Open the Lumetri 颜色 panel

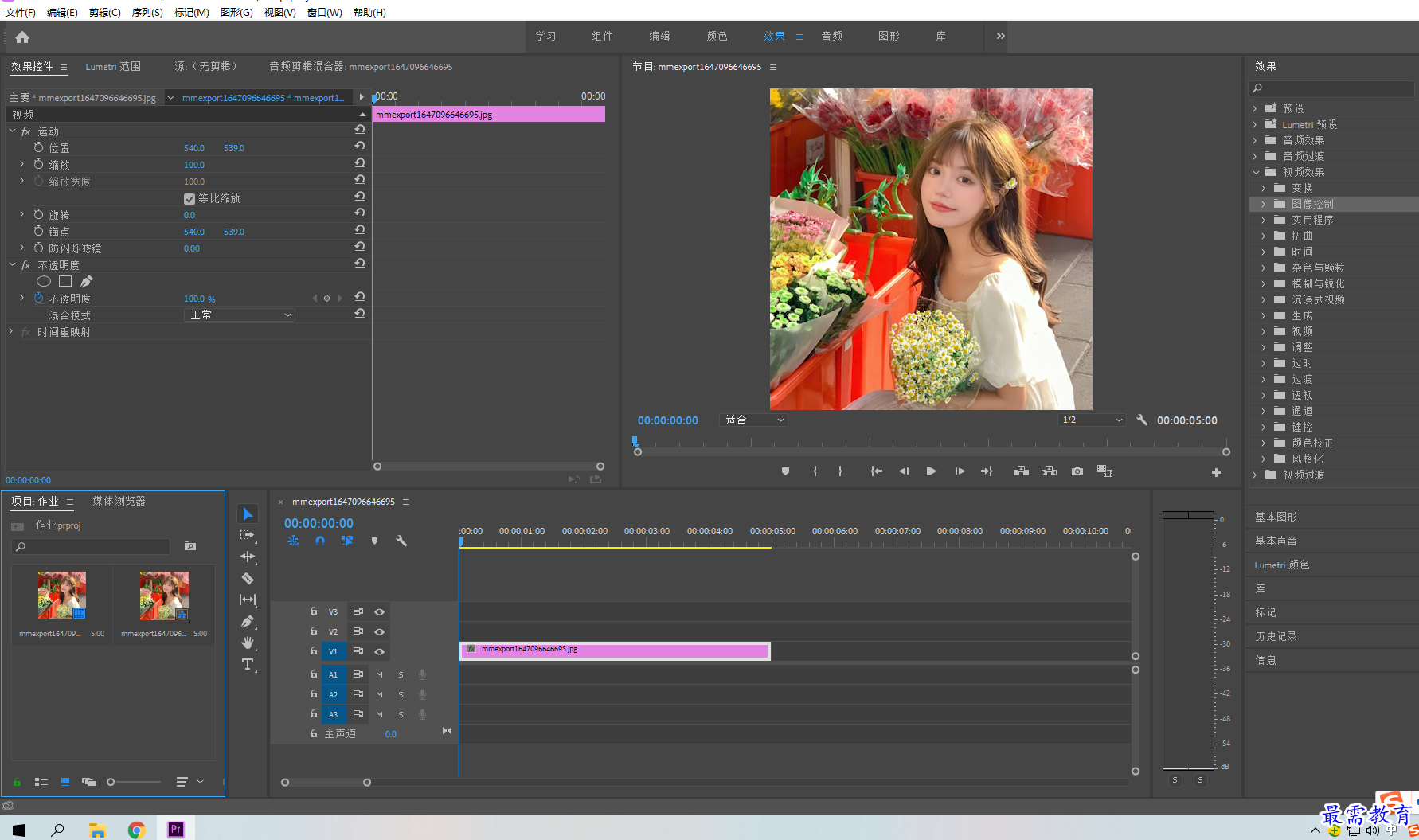tap(1282, 565)
